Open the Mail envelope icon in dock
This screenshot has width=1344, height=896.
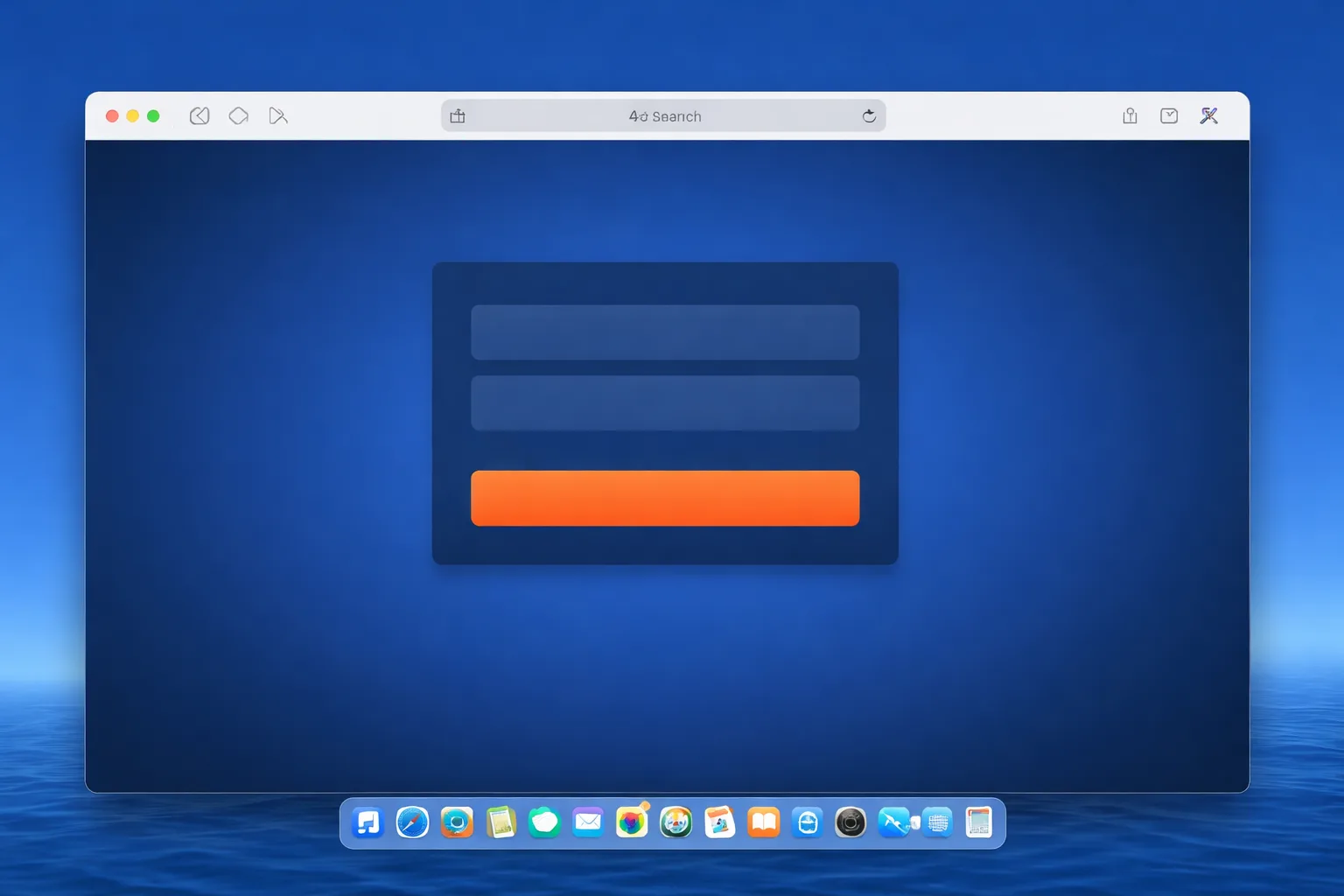pyautogui.click(x=588, y=822)
